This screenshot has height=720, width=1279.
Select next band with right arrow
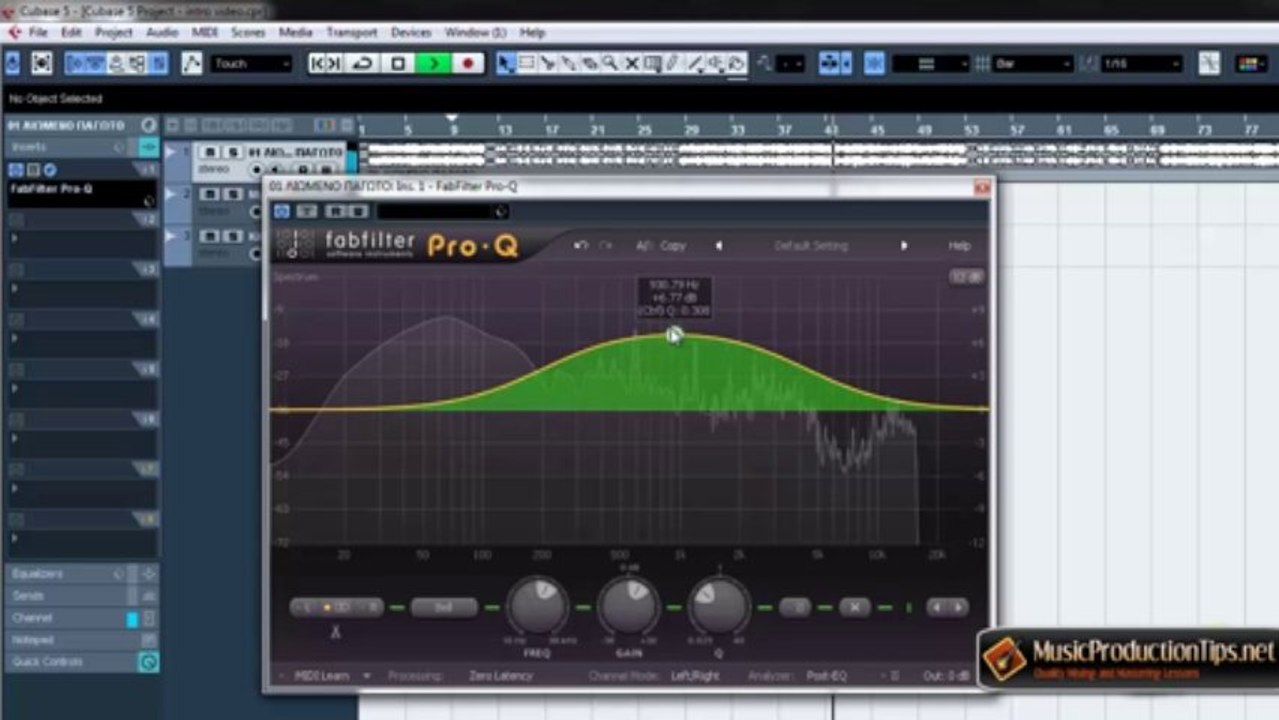pyautogui.click(x=959, y=607)
